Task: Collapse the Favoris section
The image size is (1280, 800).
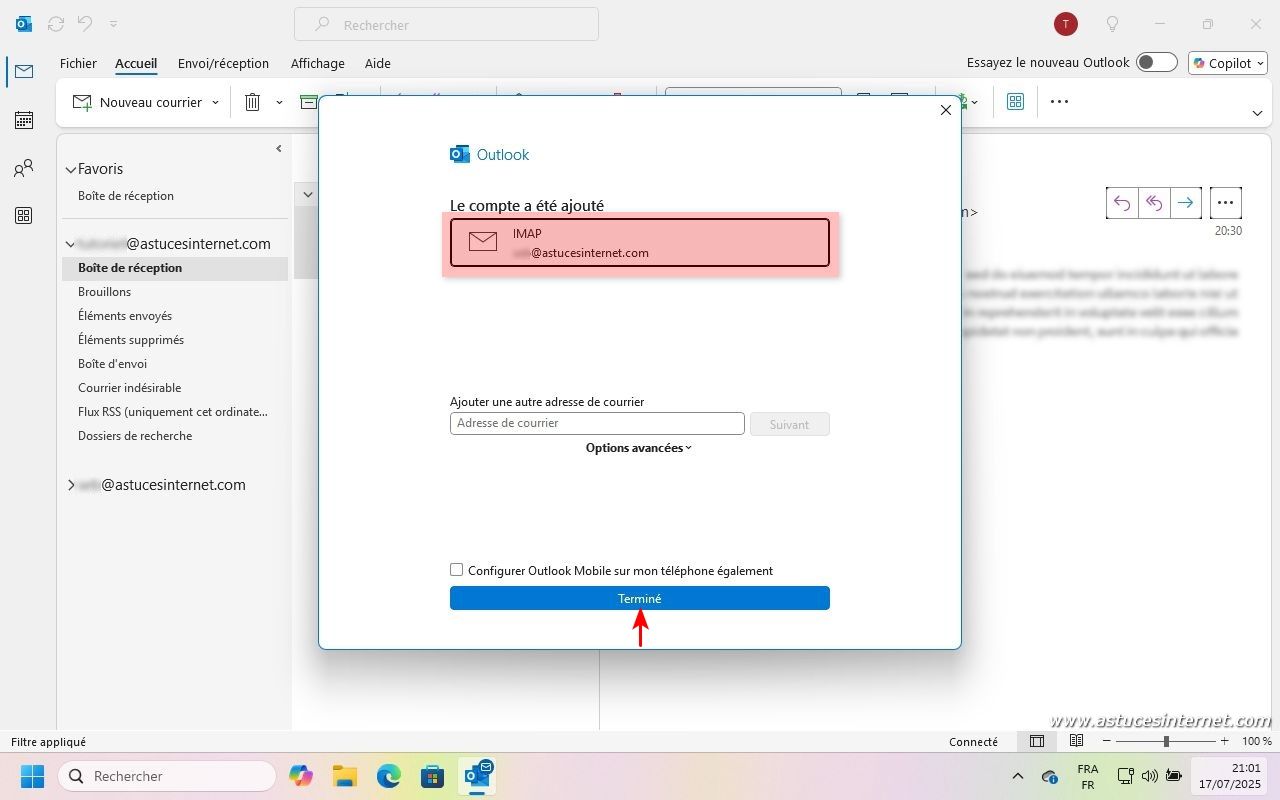Action: 71,170
